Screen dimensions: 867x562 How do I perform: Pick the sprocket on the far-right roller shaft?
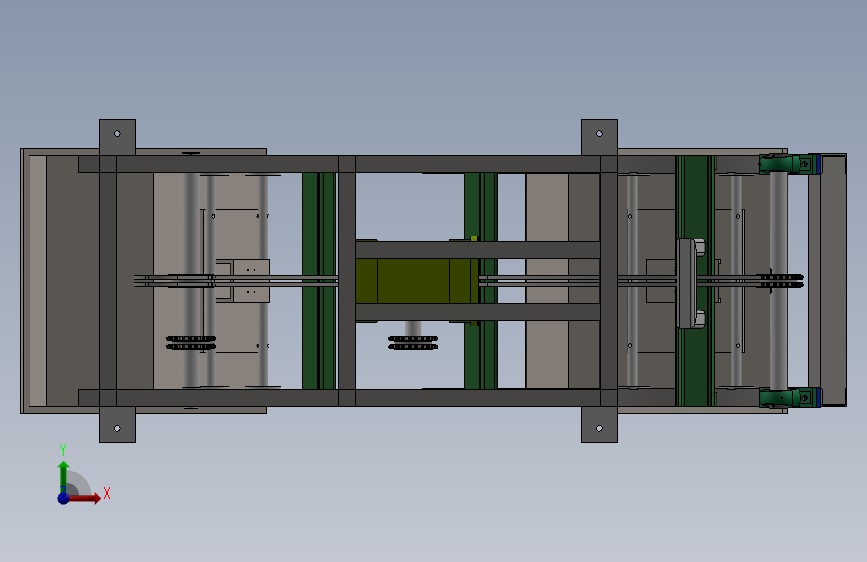[781, 280]
